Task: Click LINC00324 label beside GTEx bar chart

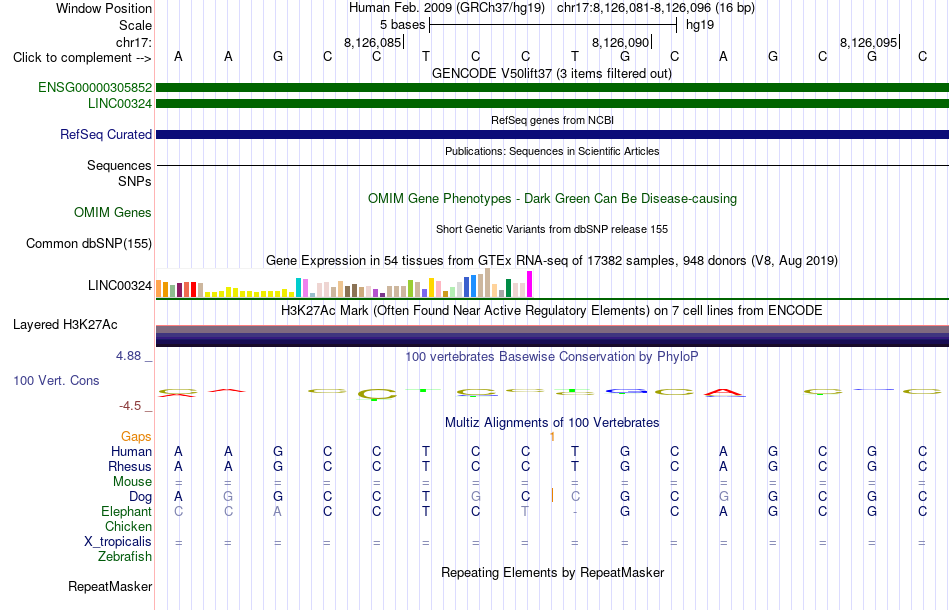Action: pyautogui.click(x=120, y=286)
